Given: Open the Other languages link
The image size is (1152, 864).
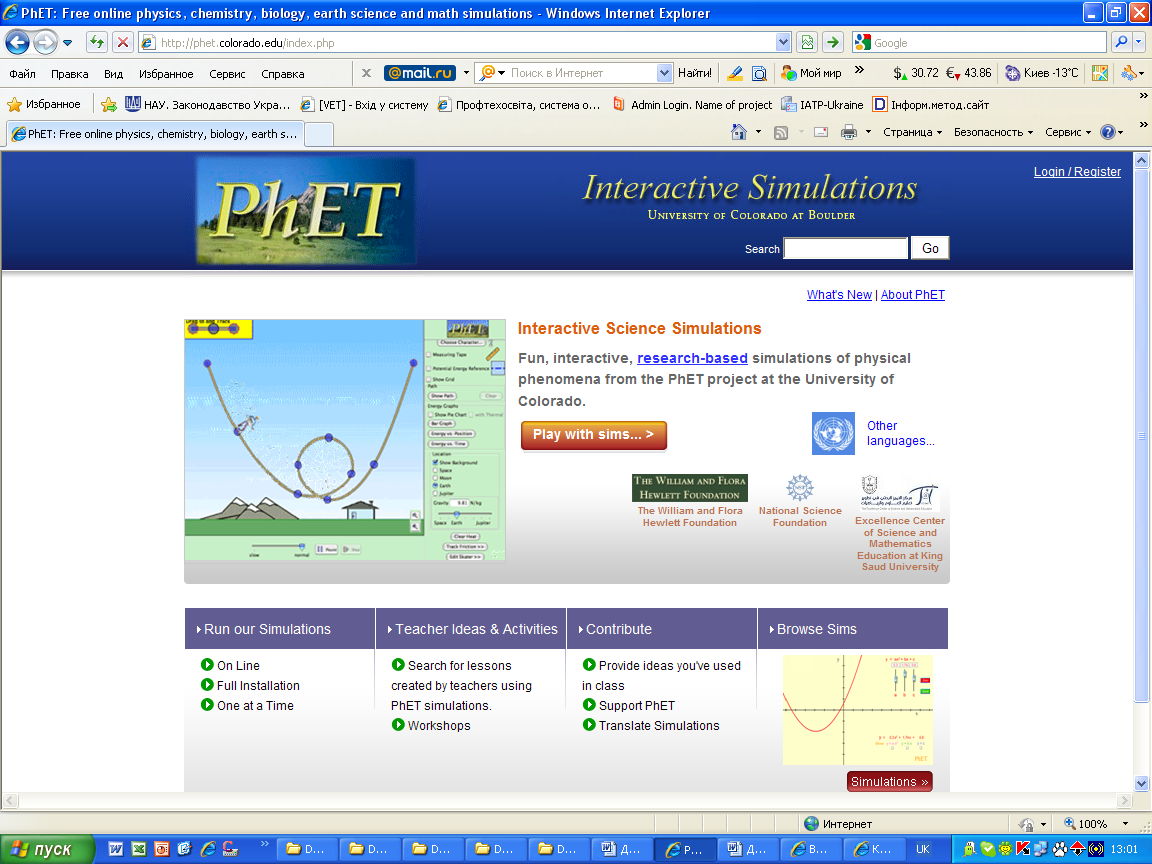Looking at the screenshot, I should (x=901, y=433).
